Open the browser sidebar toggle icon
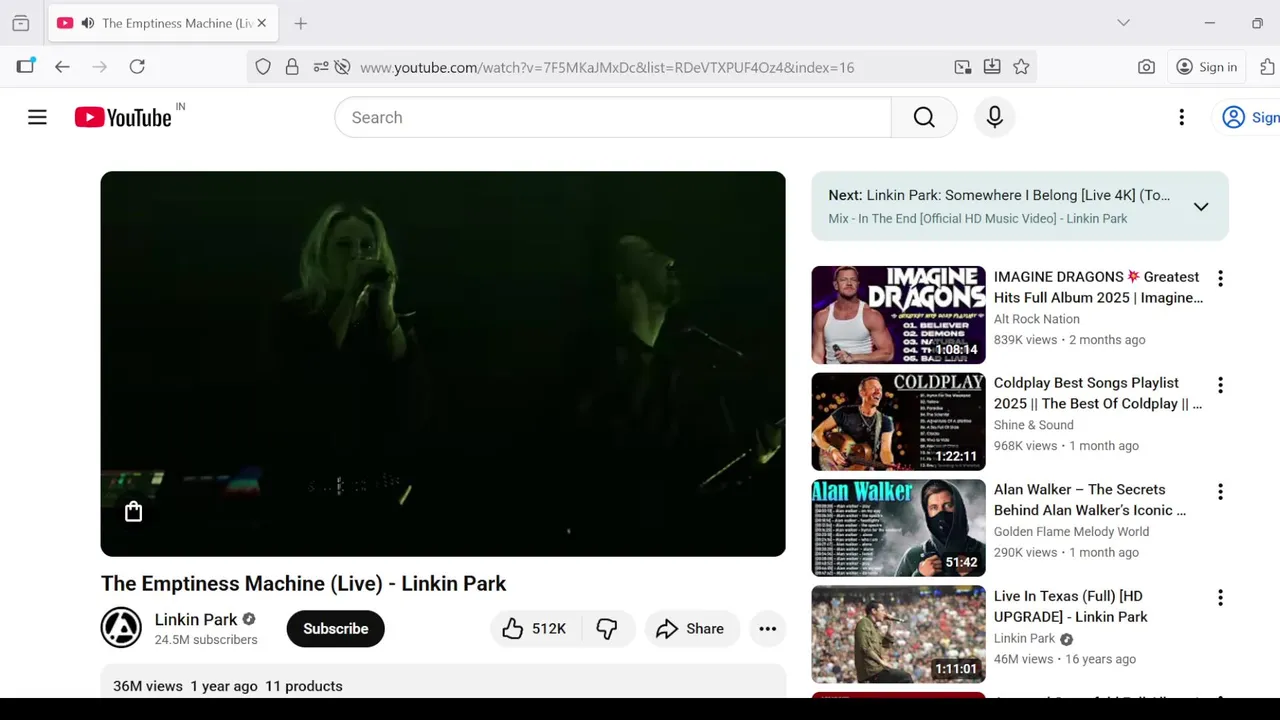The height and width of the screenshot is (720, 1280). [25, 67]
